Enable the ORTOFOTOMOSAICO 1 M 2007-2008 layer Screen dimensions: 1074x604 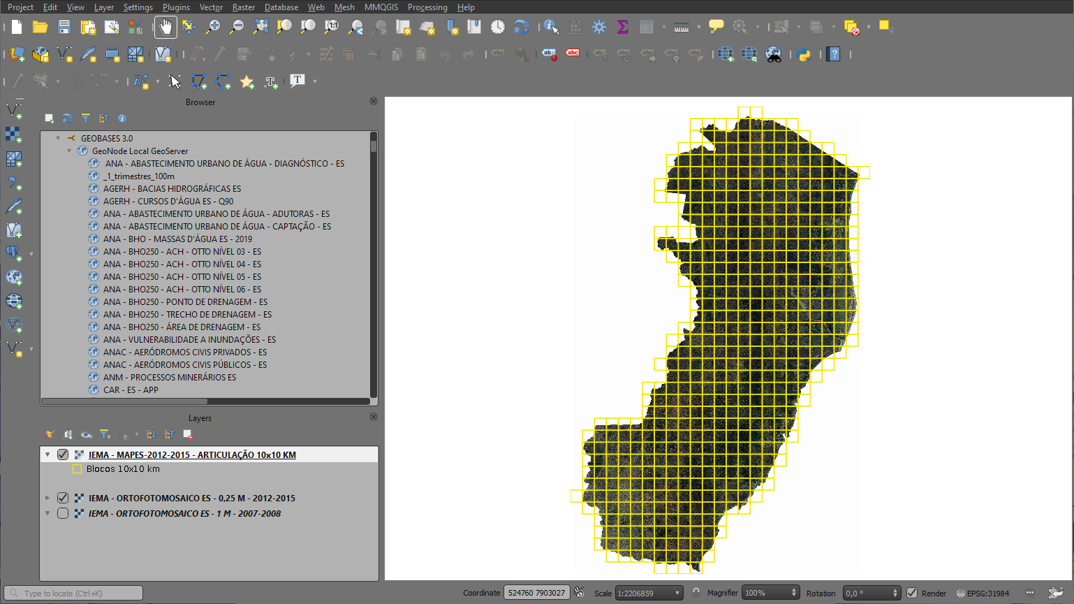coord(63,514)
